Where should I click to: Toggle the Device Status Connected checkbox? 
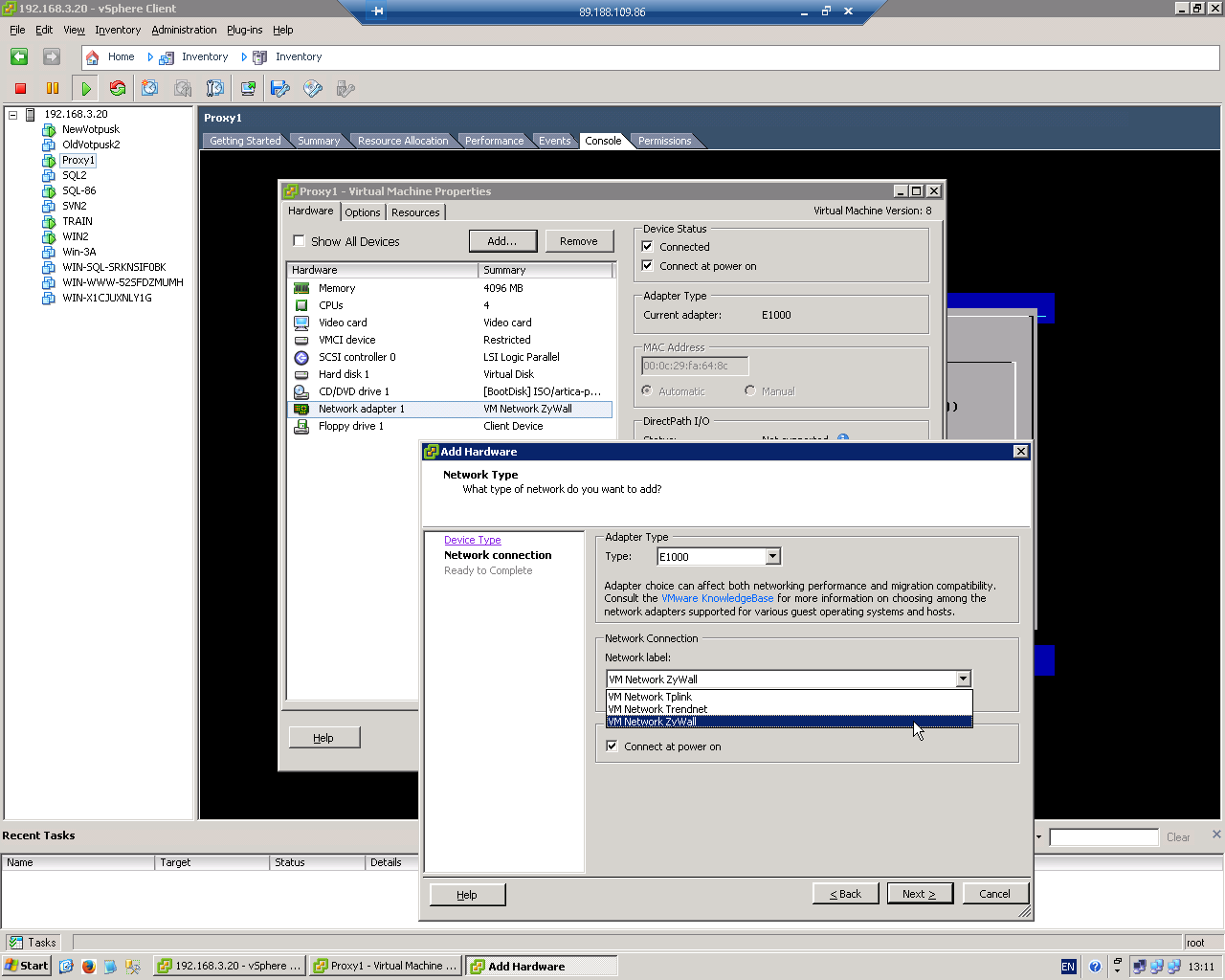tap(647, 247)
